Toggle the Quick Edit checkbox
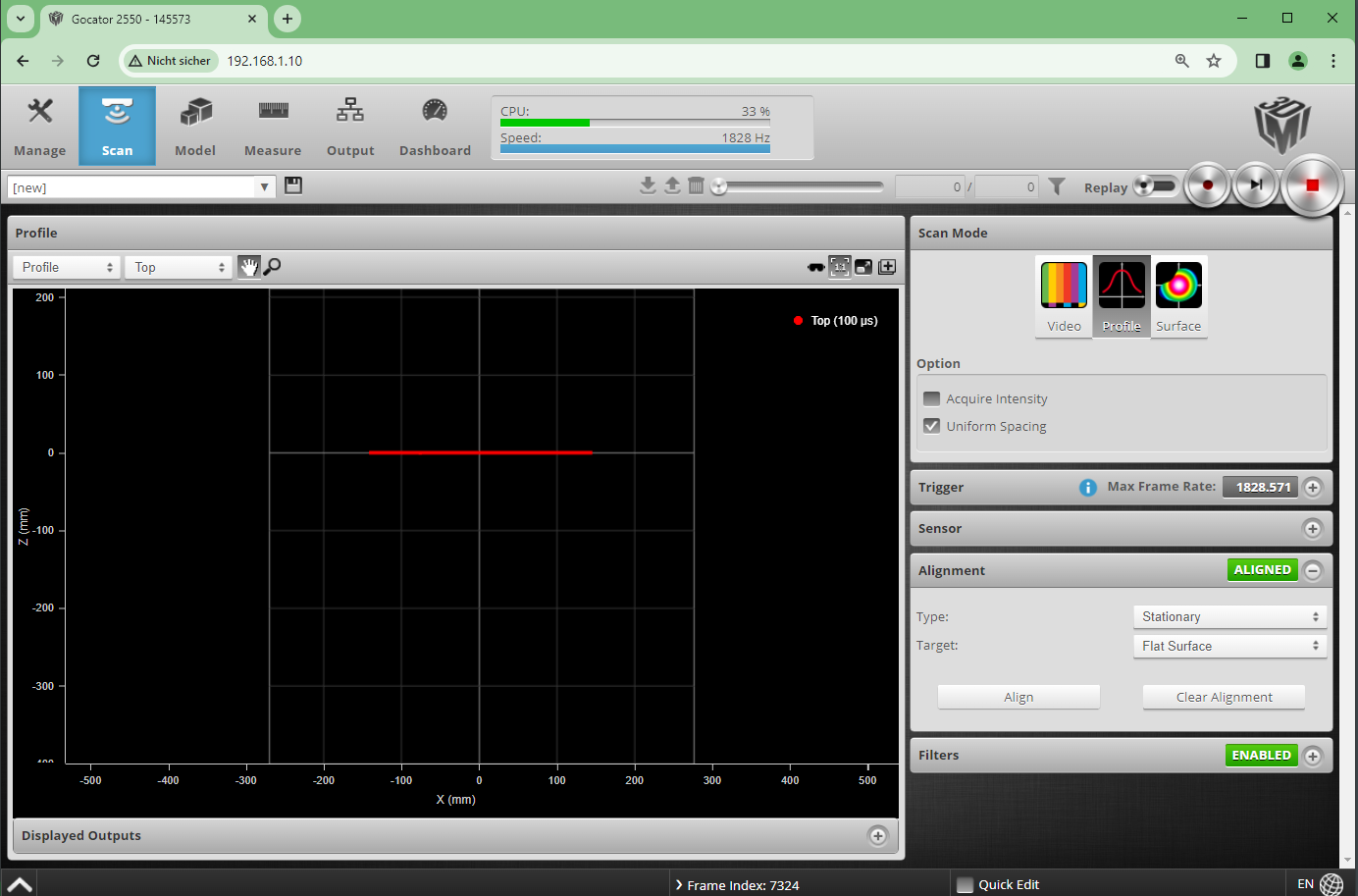1358x896 pixels. 966,884
